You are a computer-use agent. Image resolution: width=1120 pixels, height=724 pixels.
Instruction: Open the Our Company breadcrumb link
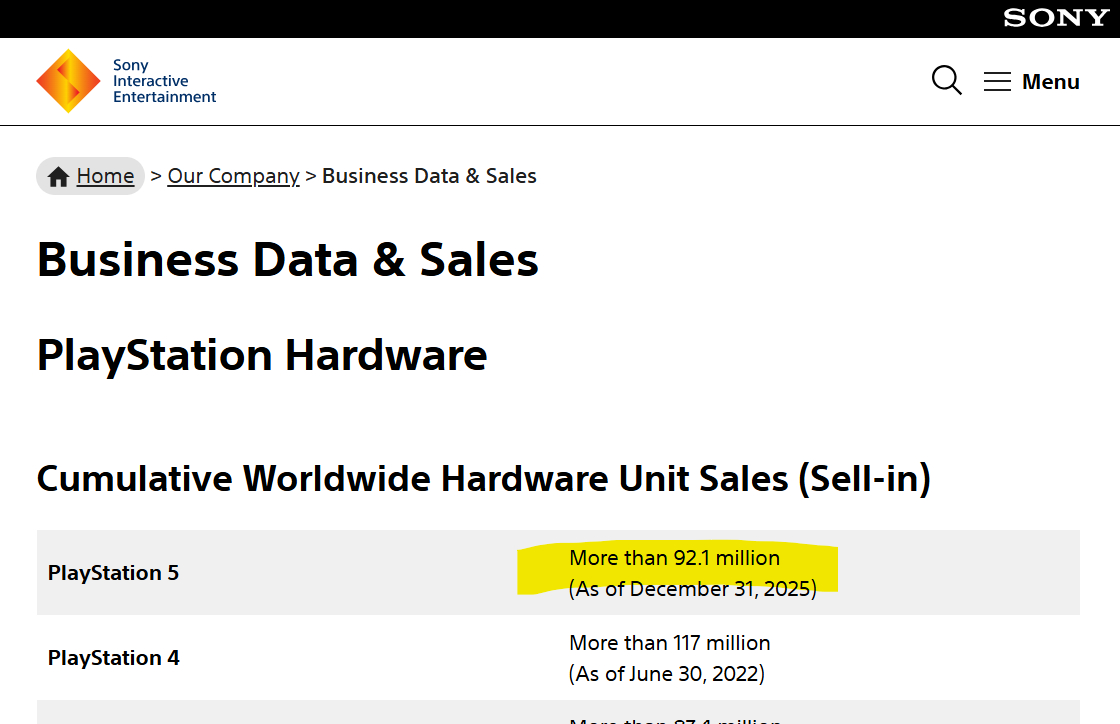233,176
